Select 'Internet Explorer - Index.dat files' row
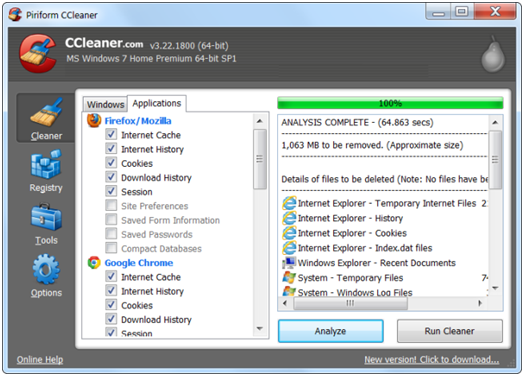 click(384, 248)
